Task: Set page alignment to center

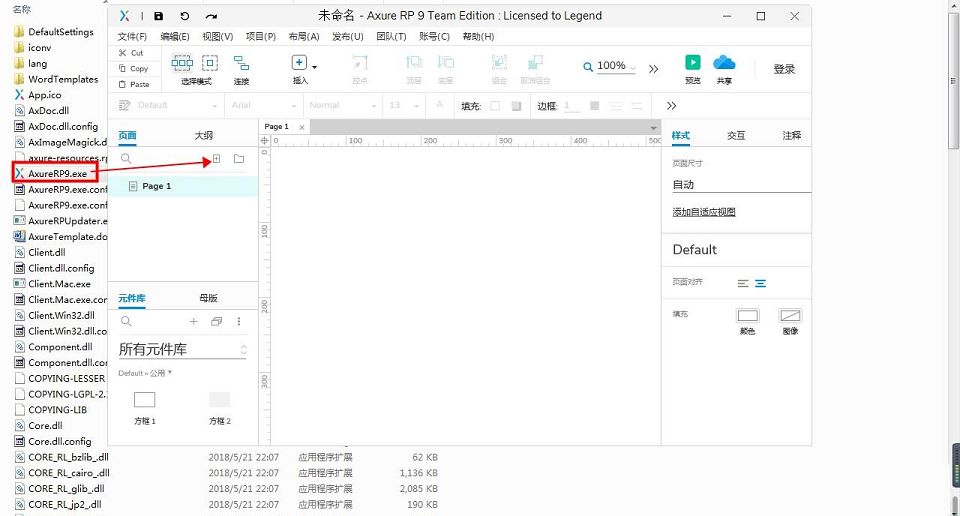Action: [x=761, y=284]
